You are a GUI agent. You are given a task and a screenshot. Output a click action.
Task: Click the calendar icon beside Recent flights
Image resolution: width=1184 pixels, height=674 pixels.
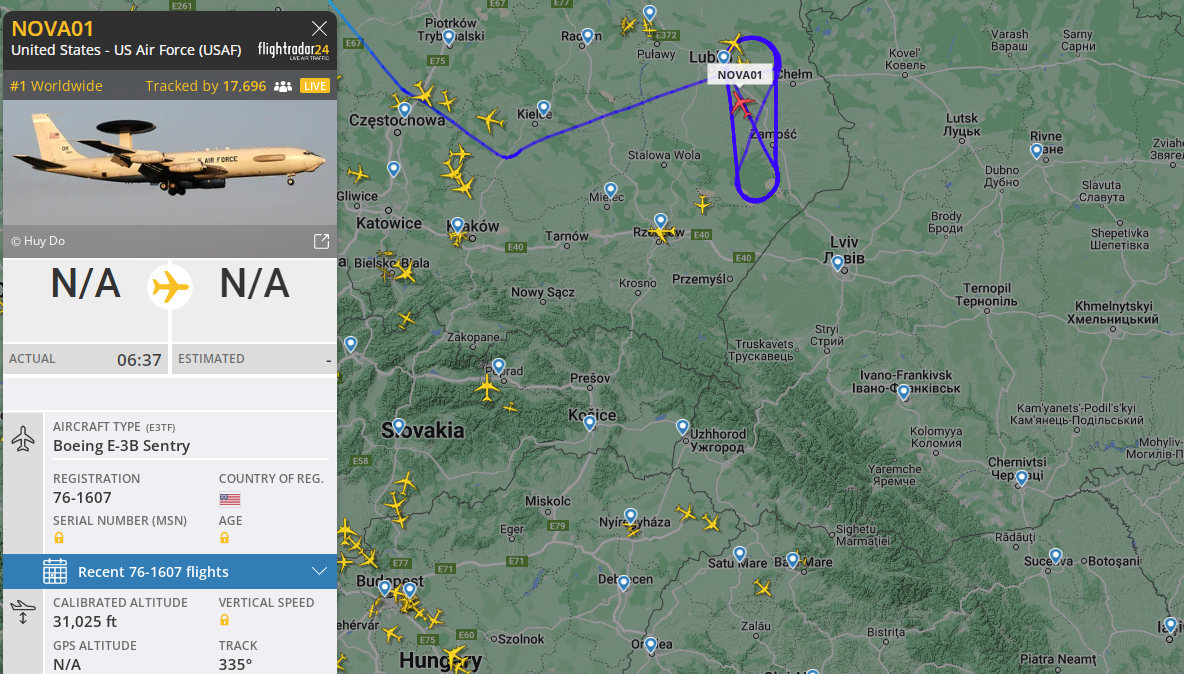coord(55,571)
